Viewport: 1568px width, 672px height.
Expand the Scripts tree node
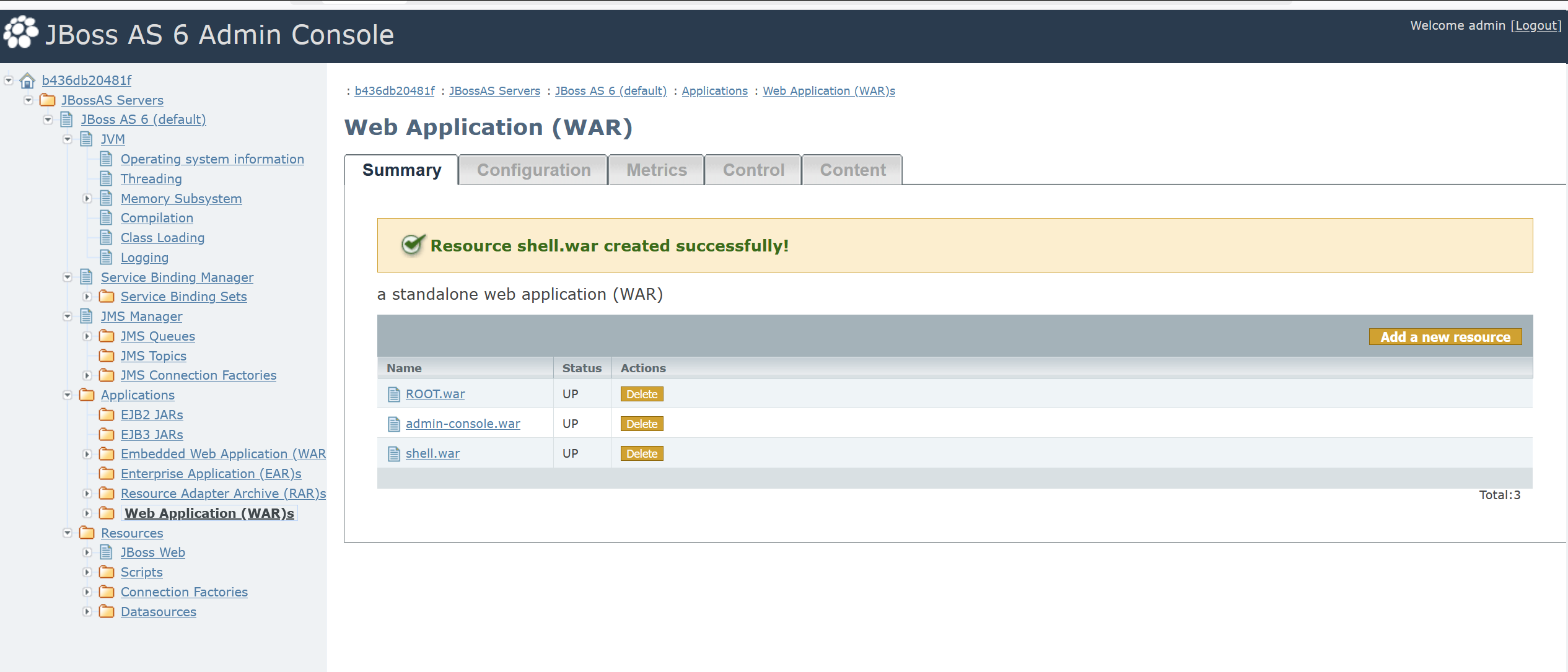click(x=87, y=572)
